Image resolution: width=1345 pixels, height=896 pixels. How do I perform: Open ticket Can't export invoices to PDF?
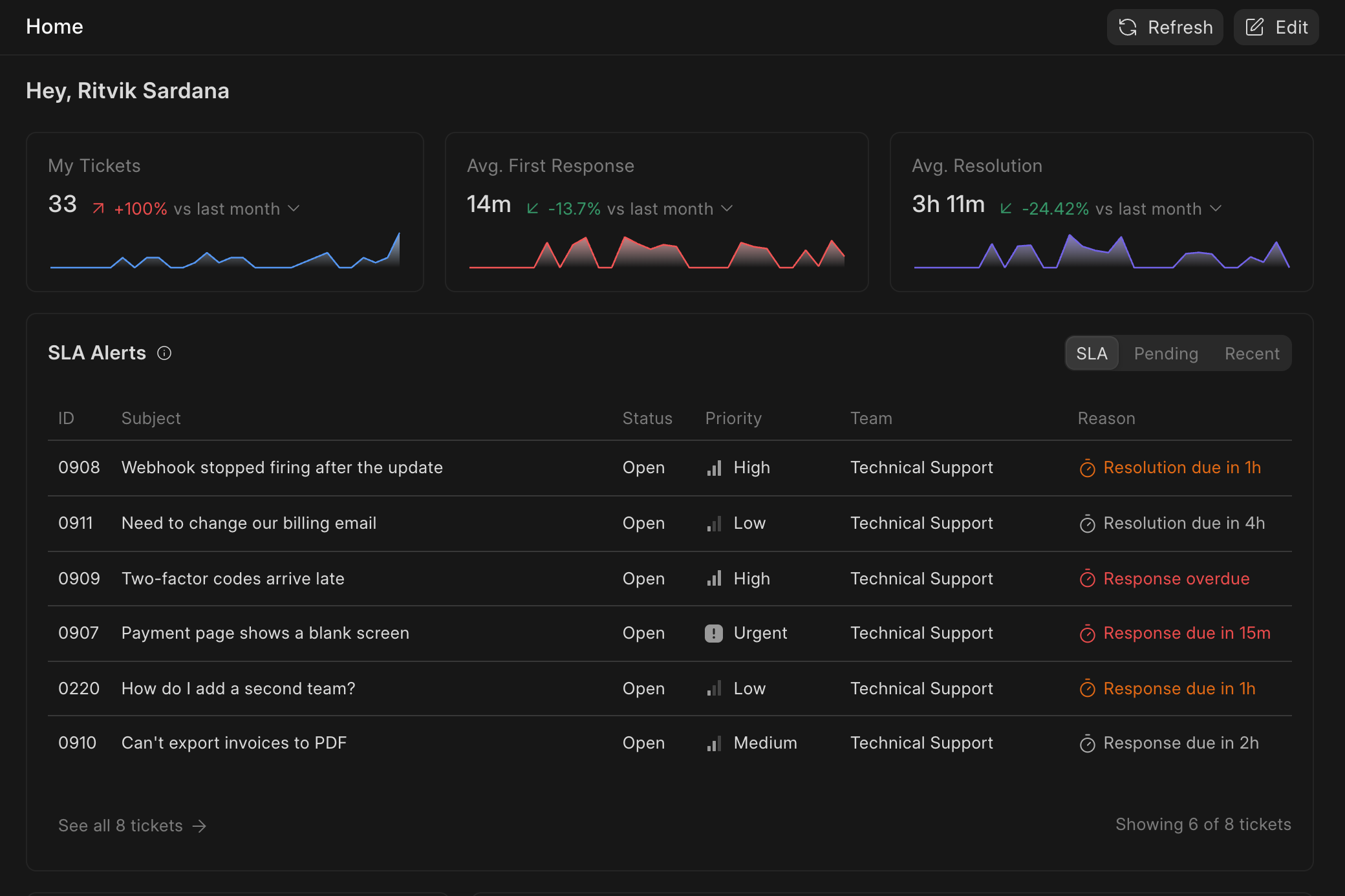pos(234,743)
